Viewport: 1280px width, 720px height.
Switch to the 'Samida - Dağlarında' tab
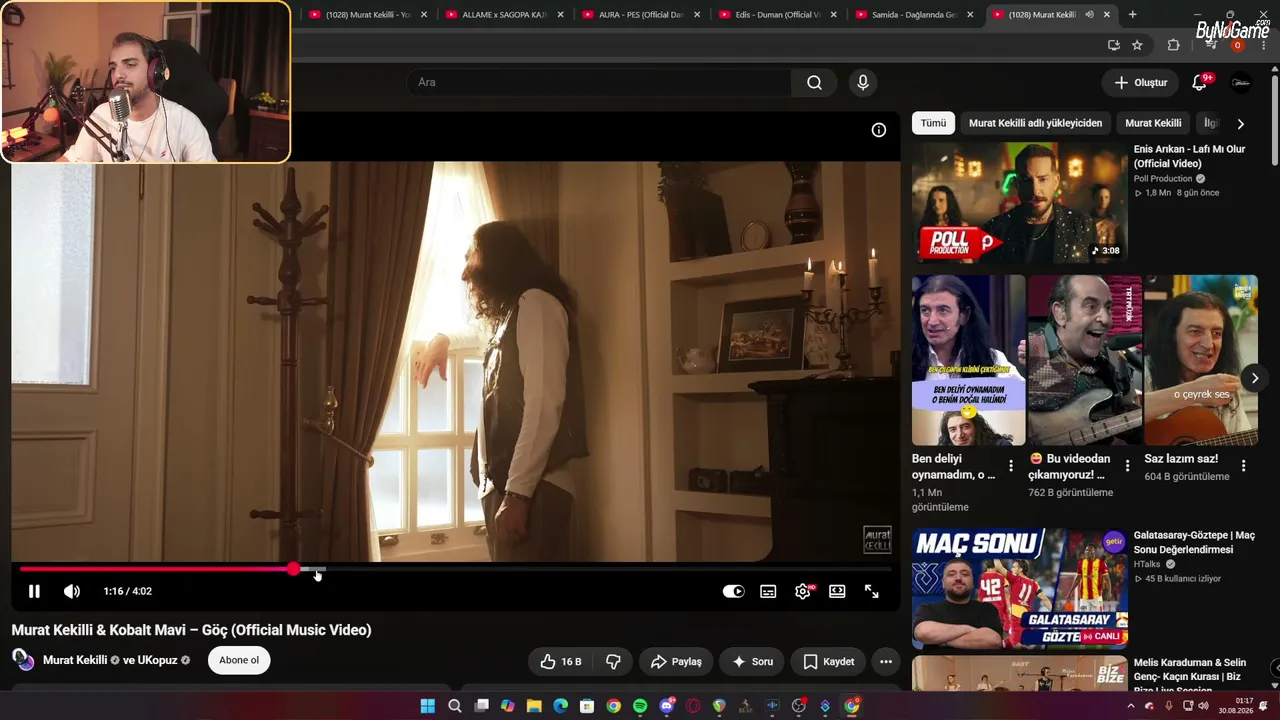coord(914,15)
